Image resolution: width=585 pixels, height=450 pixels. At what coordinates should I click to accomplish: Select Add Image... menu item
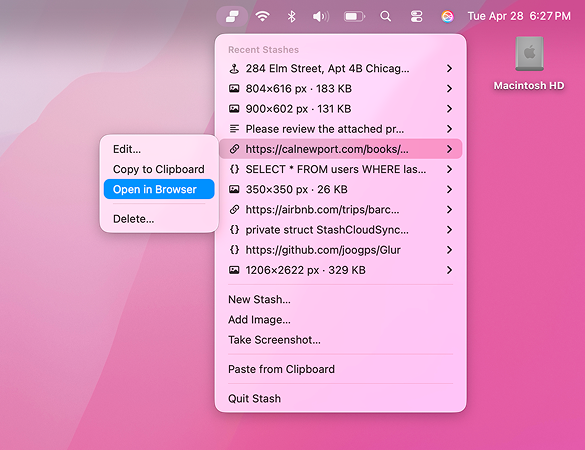point(341,319)
